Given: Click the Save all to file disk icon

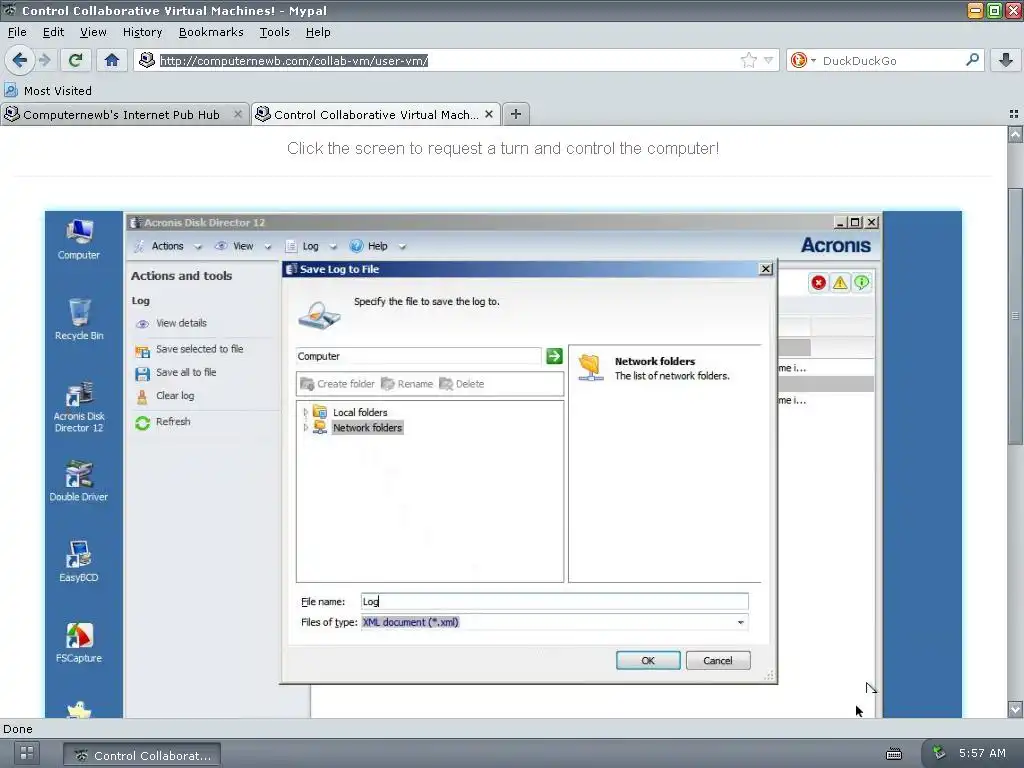Looking at the screenshot, I should pyautogui.click(x=142, y=373).
